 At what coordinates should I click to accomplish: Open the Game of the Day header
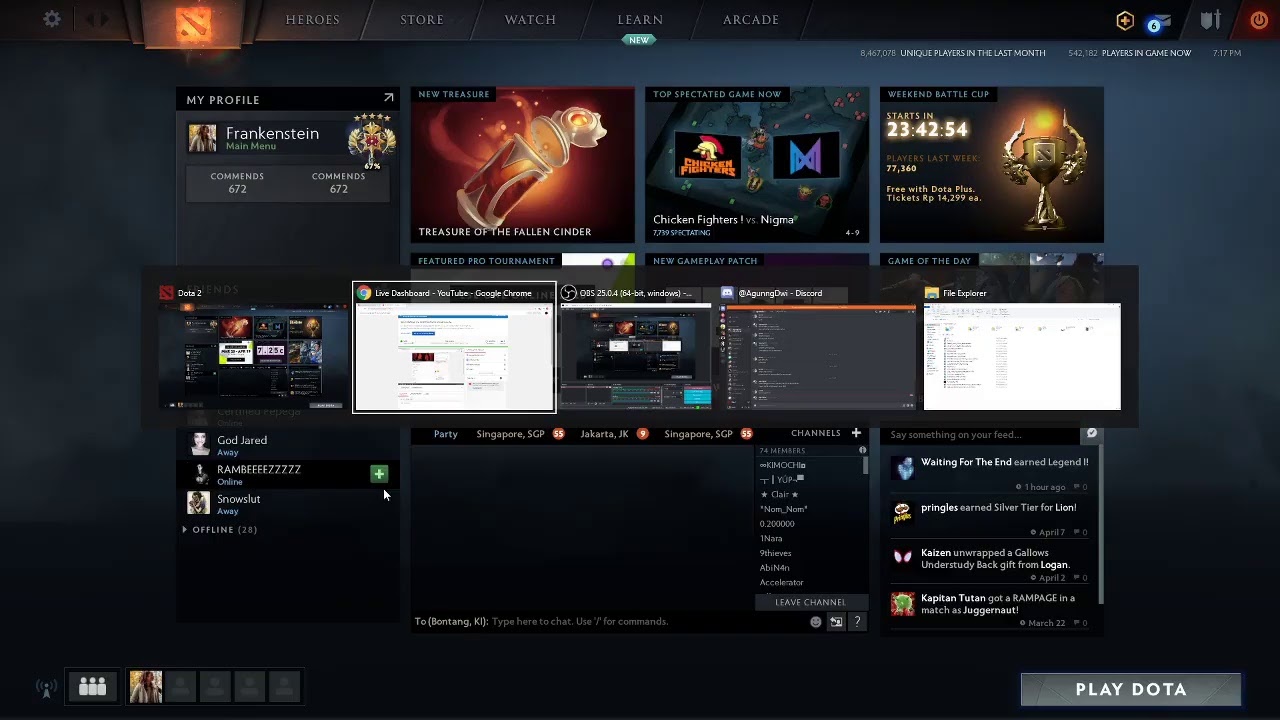[929, 261]
